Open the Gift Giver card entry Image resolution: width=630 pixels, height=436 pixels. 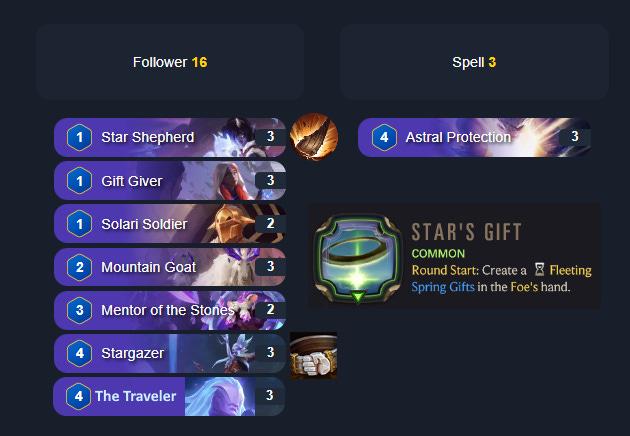tap(170, 180)
